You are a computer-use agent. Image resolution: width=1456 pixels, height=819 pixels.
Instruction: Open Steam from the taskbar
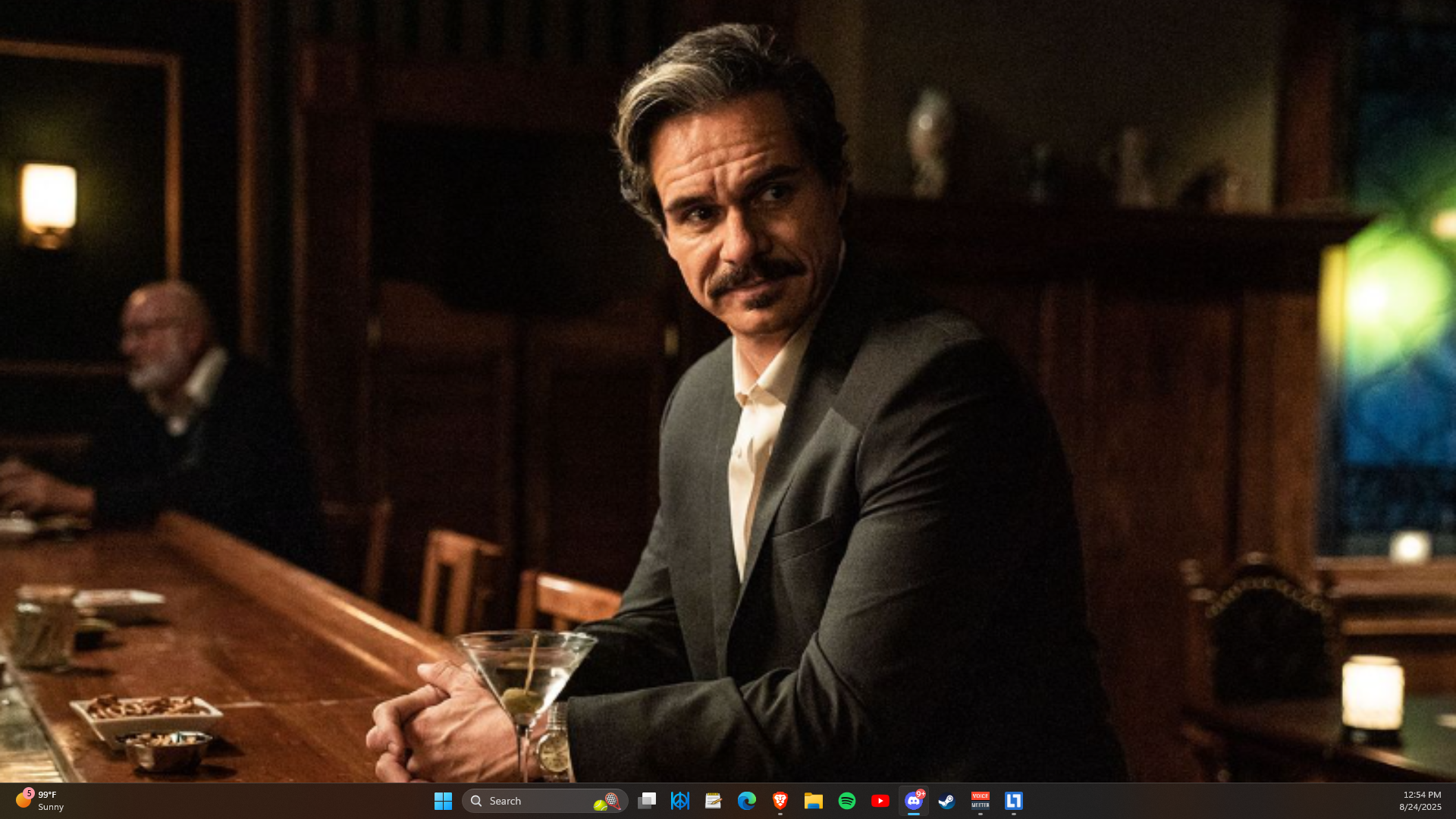tap(947, 801)
